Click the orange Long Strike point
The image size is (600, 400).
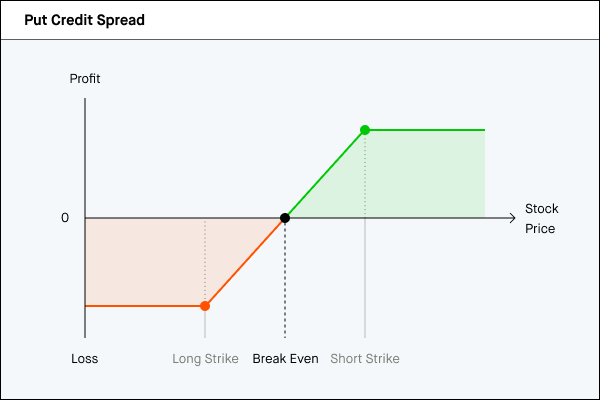[205, 306]
